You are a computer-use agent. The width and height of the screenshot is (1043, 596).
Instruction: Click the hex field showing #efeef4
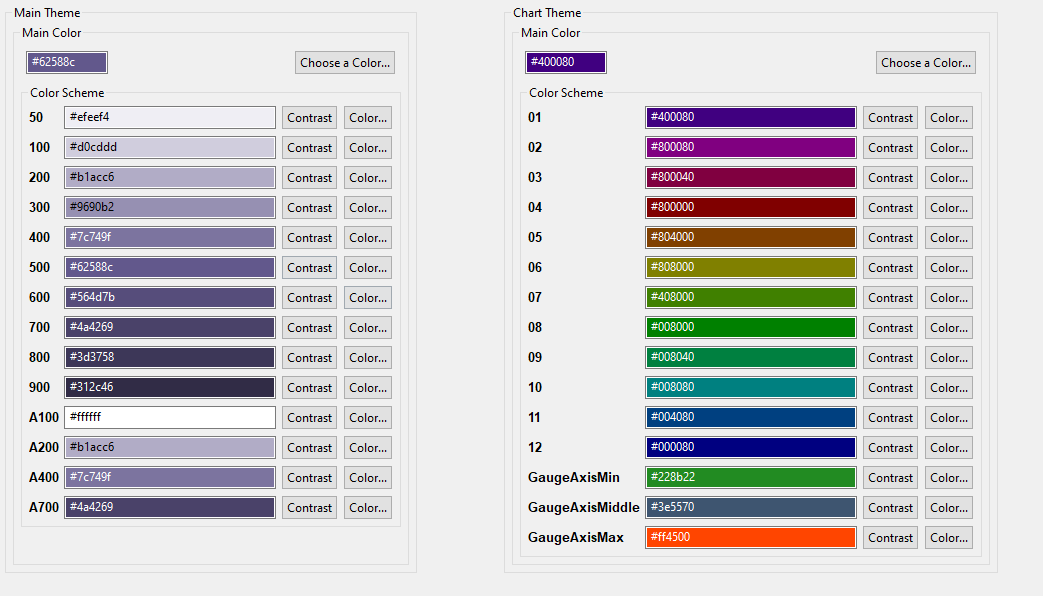(169, 117)
